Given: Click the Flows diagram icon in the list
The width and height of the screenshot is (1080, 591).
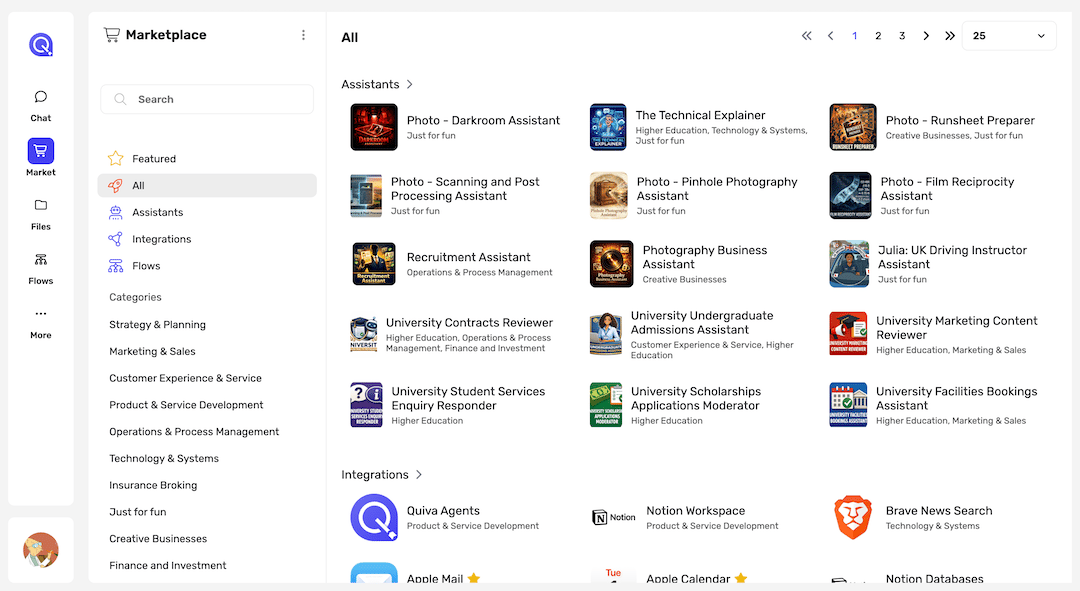Looking at the screenshot, I should (x=116, y=266).
